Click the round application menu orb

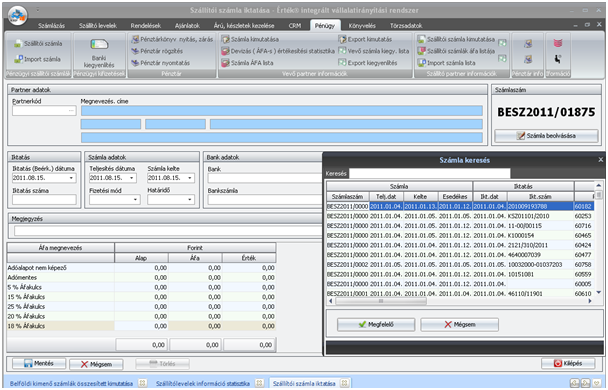(x=17, y=16)
